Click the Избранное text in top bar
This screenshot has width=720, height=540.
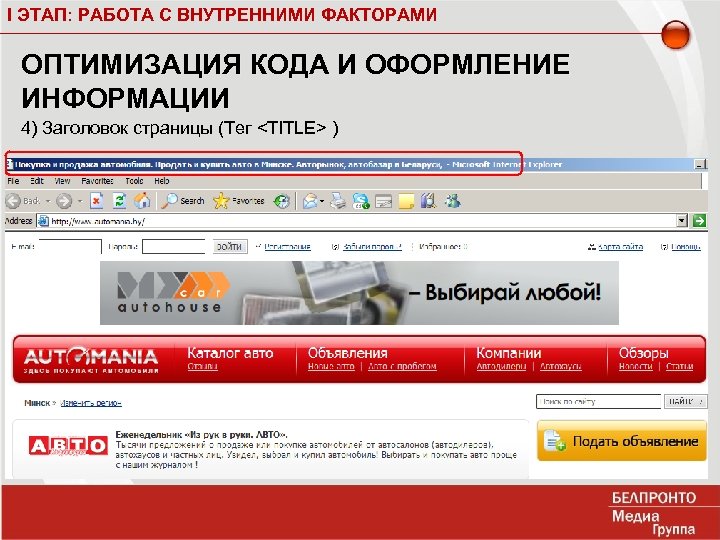coord(439,247)
